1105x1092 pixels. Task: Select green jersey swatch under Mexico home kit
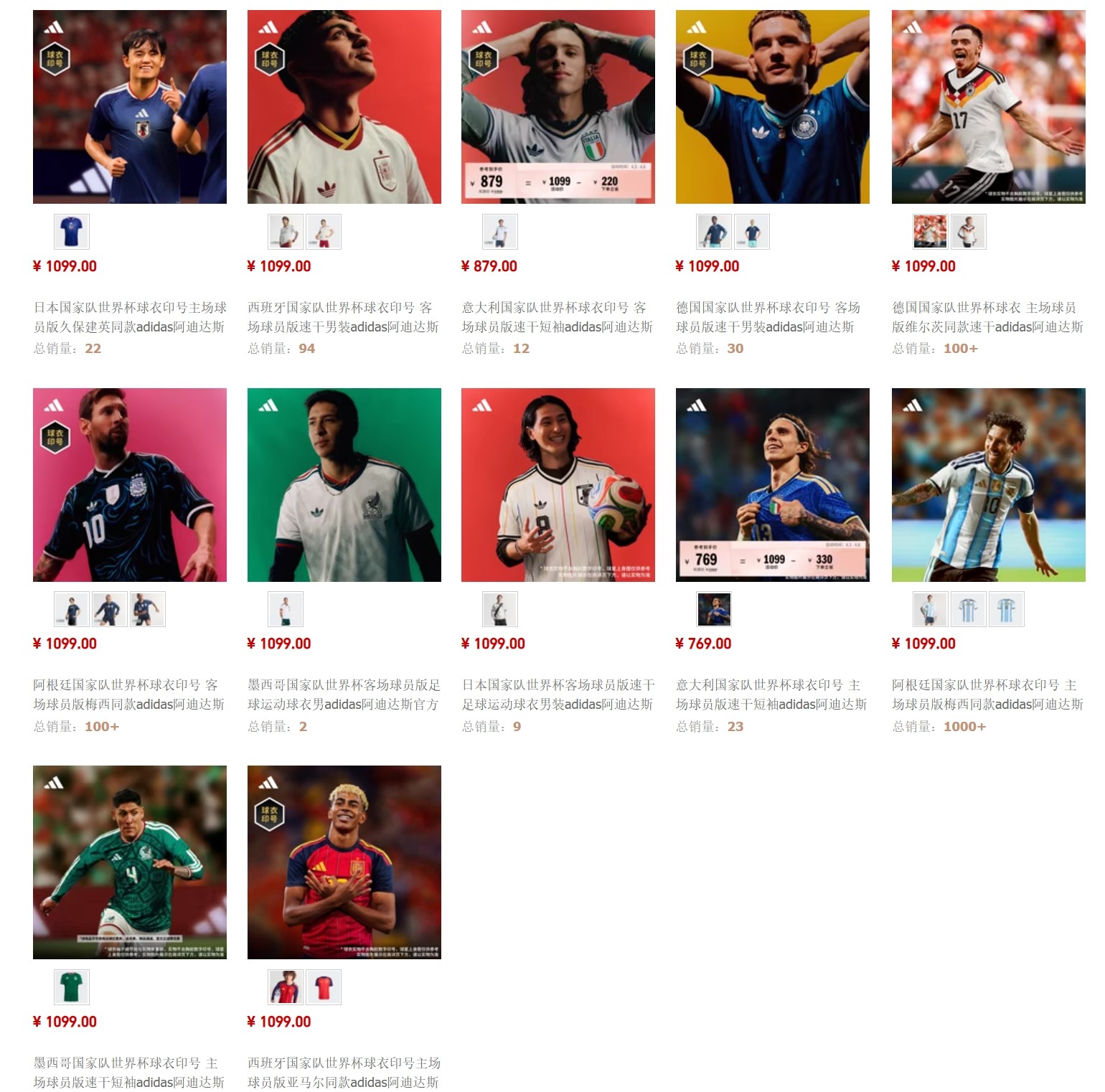pos(72,987)
